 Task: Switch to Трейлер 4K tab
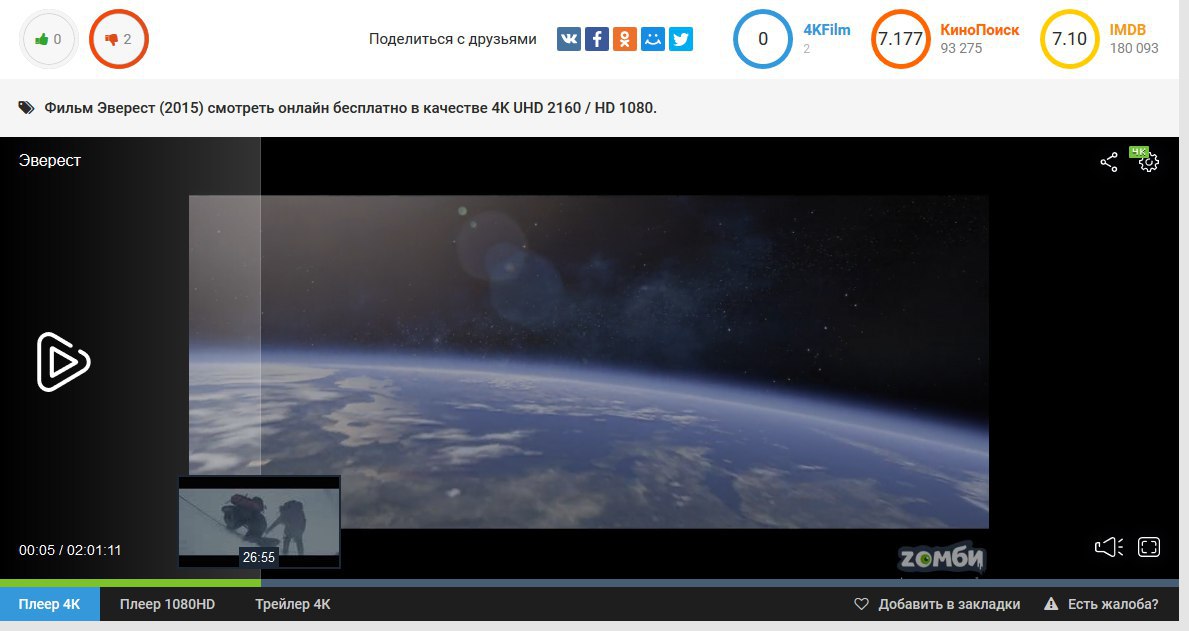pyautogui.click(x=293, y=604)
